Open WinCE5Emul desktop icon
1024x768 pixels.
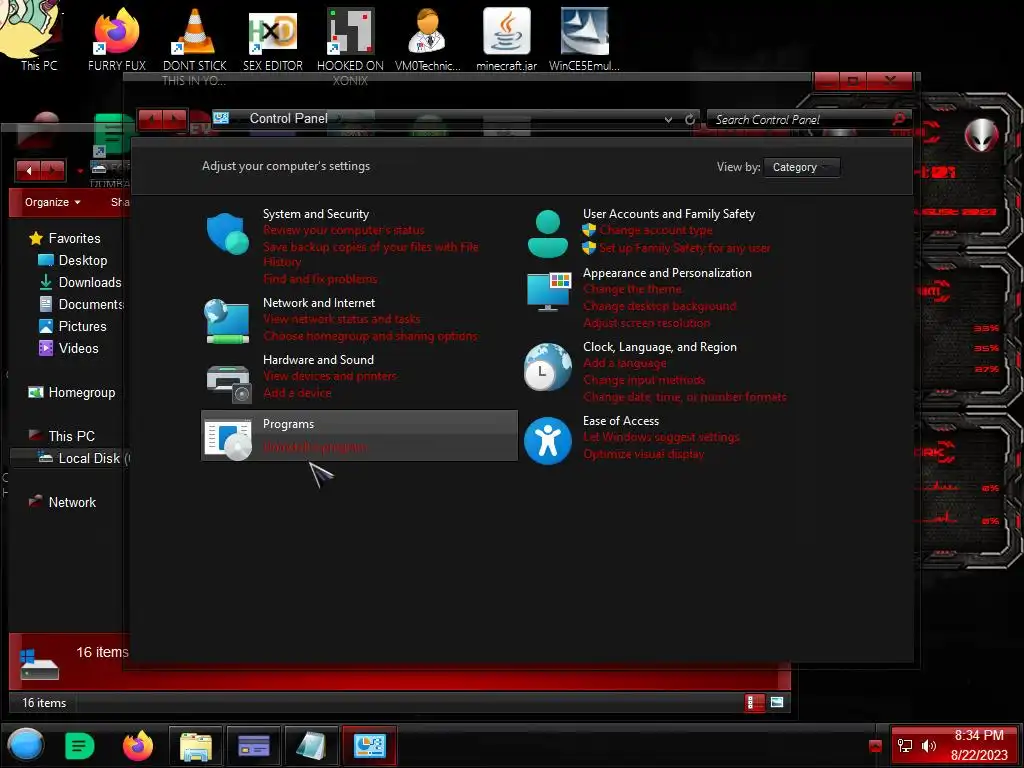pos(584,40)
